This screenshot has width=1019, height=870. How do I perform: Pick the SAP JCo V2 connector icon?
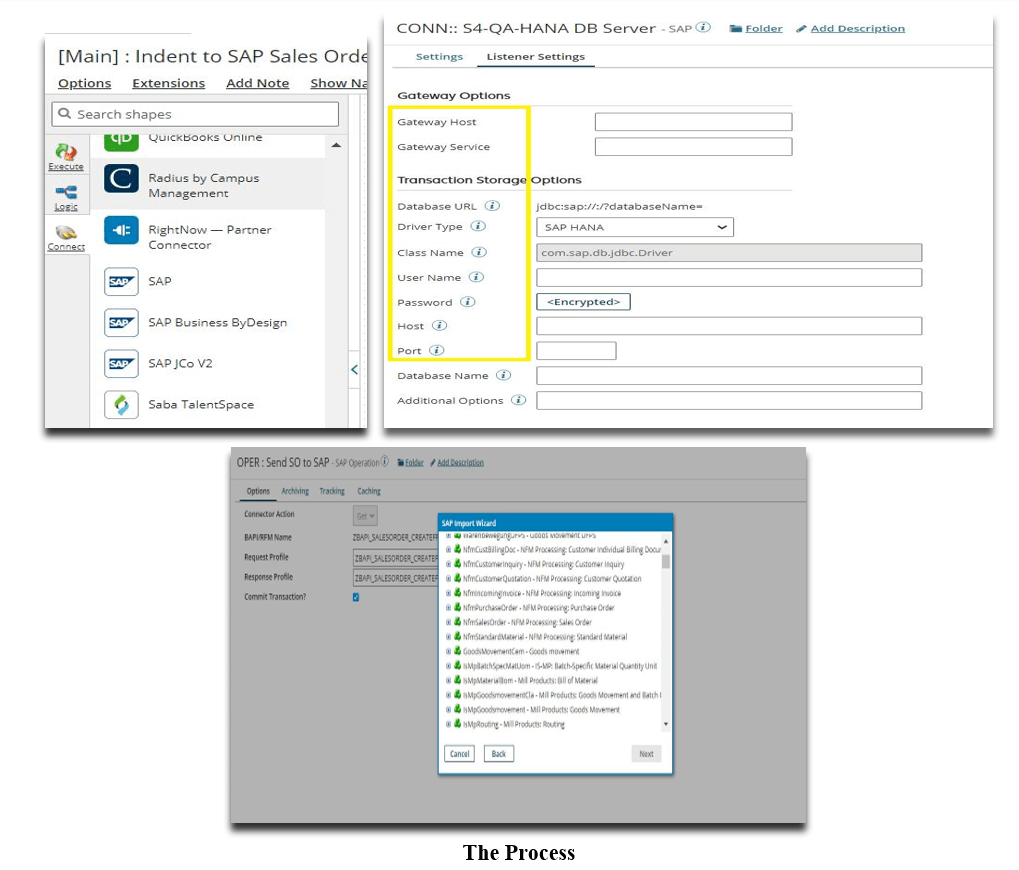click(x=121, y=364)
